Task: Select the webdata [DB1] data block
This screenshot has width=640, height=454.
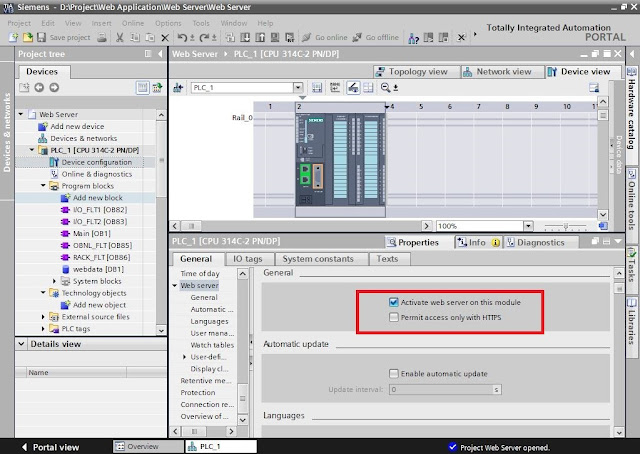Action: pyautogui.click(x=98, y=269)
